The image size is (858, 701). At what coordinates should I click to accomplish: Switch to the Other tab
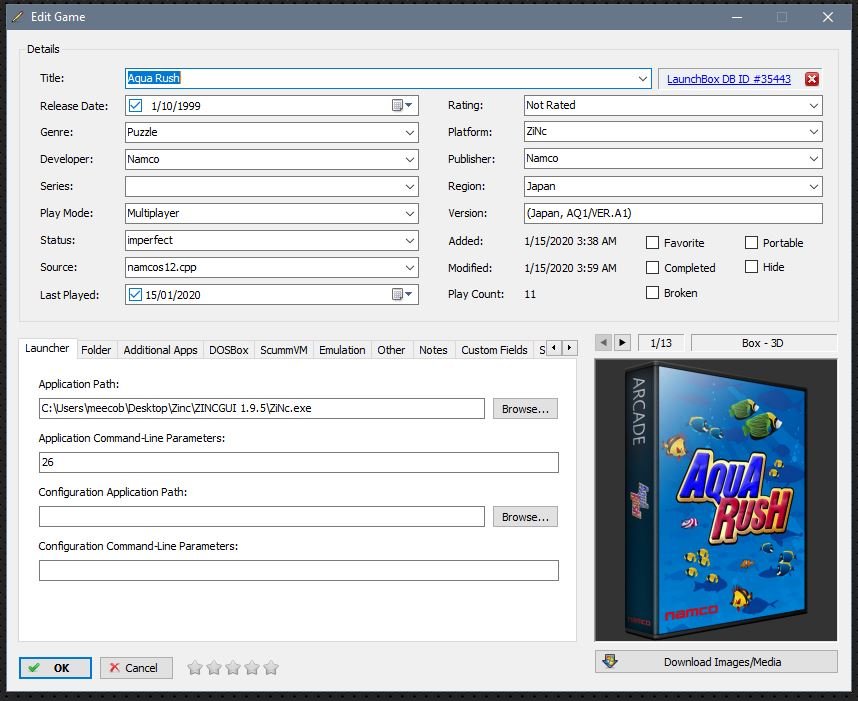391,350
